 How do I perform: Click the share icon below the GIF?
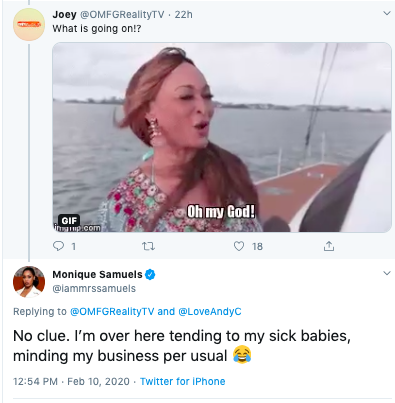329,246
